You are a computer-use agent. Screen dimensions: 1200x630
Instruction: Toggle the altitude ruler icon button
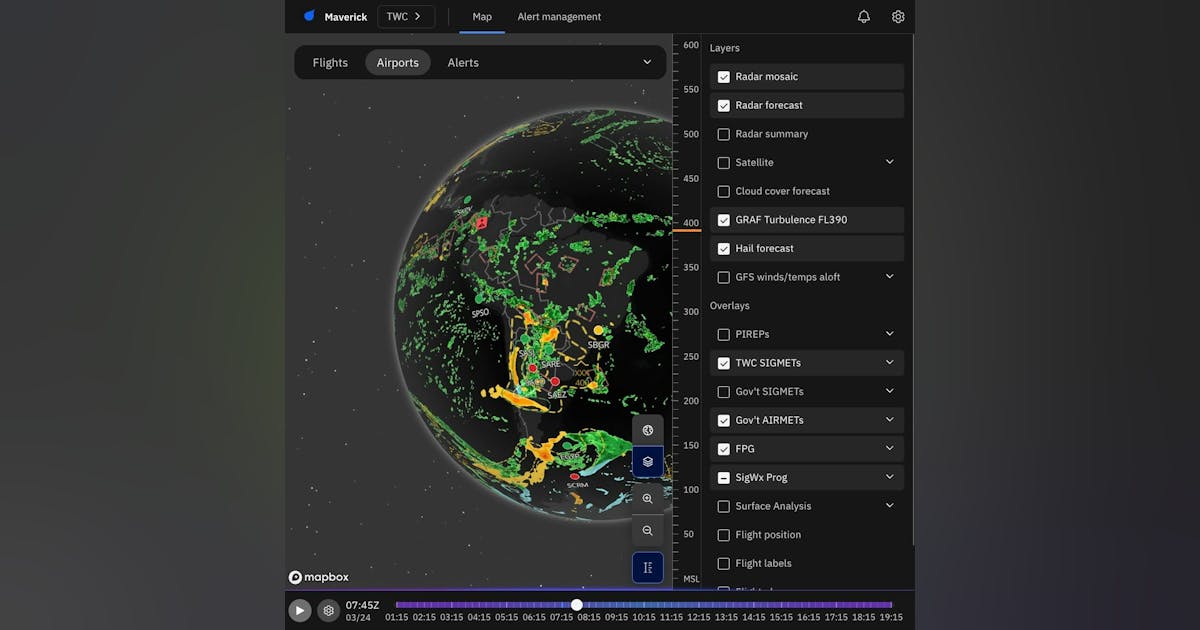[647, 567]
